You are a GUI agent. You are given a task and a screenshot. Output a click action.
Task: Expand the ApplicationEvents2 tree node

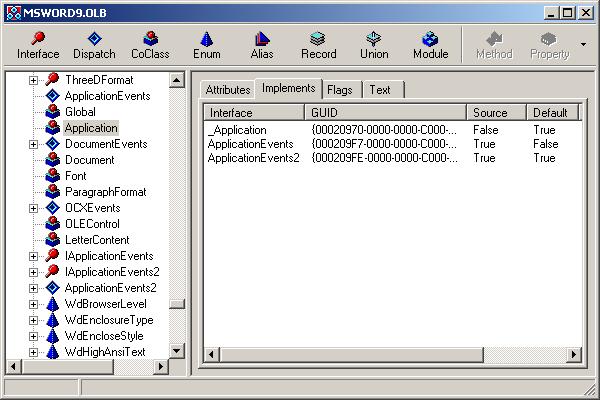(34, 288)
